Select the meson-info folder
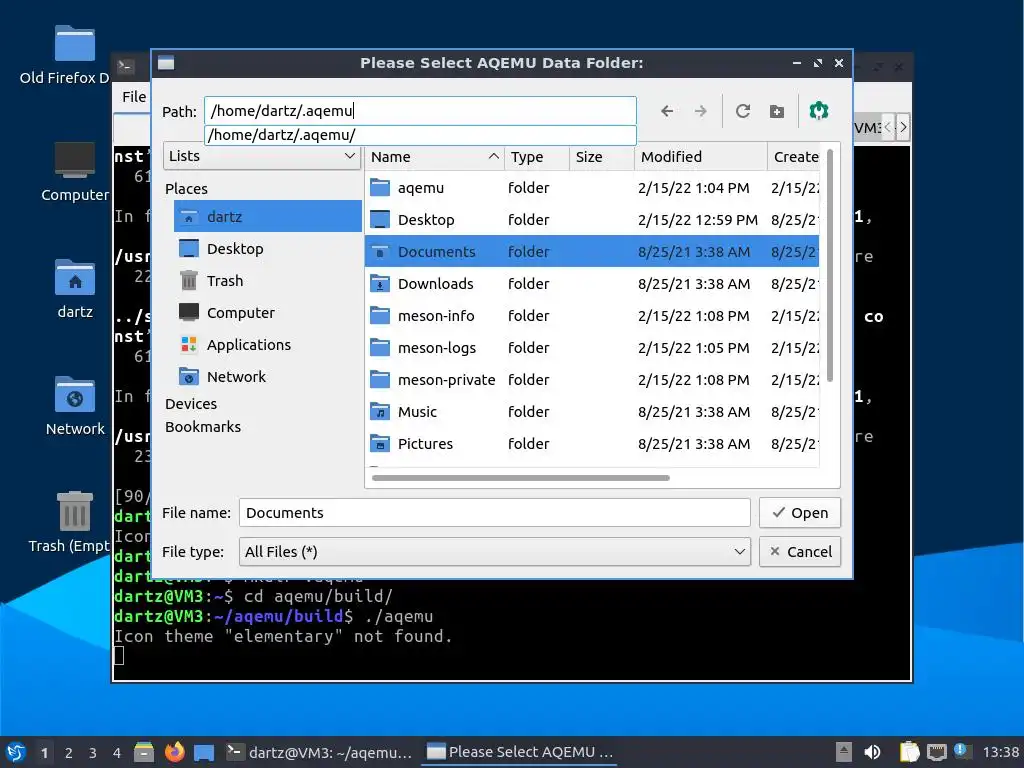The height and width of the screenshot is (768, 1024). click(592, 315)
